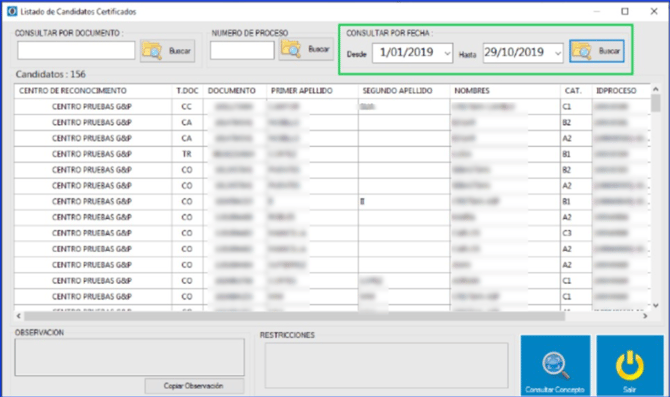Click the Primer Apellido column header
Screen dimensions: 670x397
coord(312,91)
